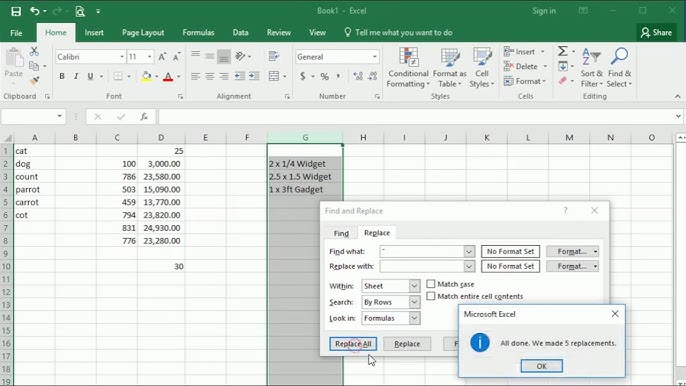This screenshot has height=386, width=686.
Task: Click the Format Painter brush icon
Action: tap(34, 81)
